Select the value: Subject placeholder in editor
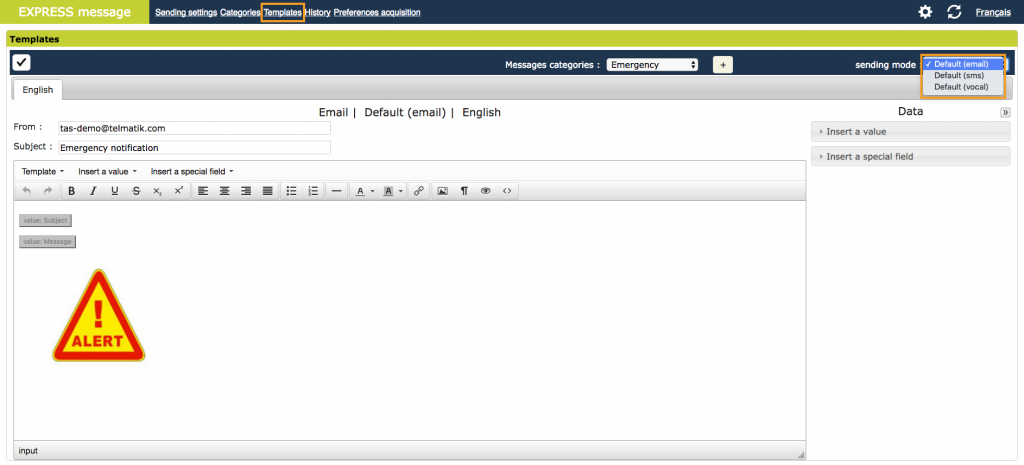The width and height of the screenshot is (1024, 465). [x=45, y=220]
